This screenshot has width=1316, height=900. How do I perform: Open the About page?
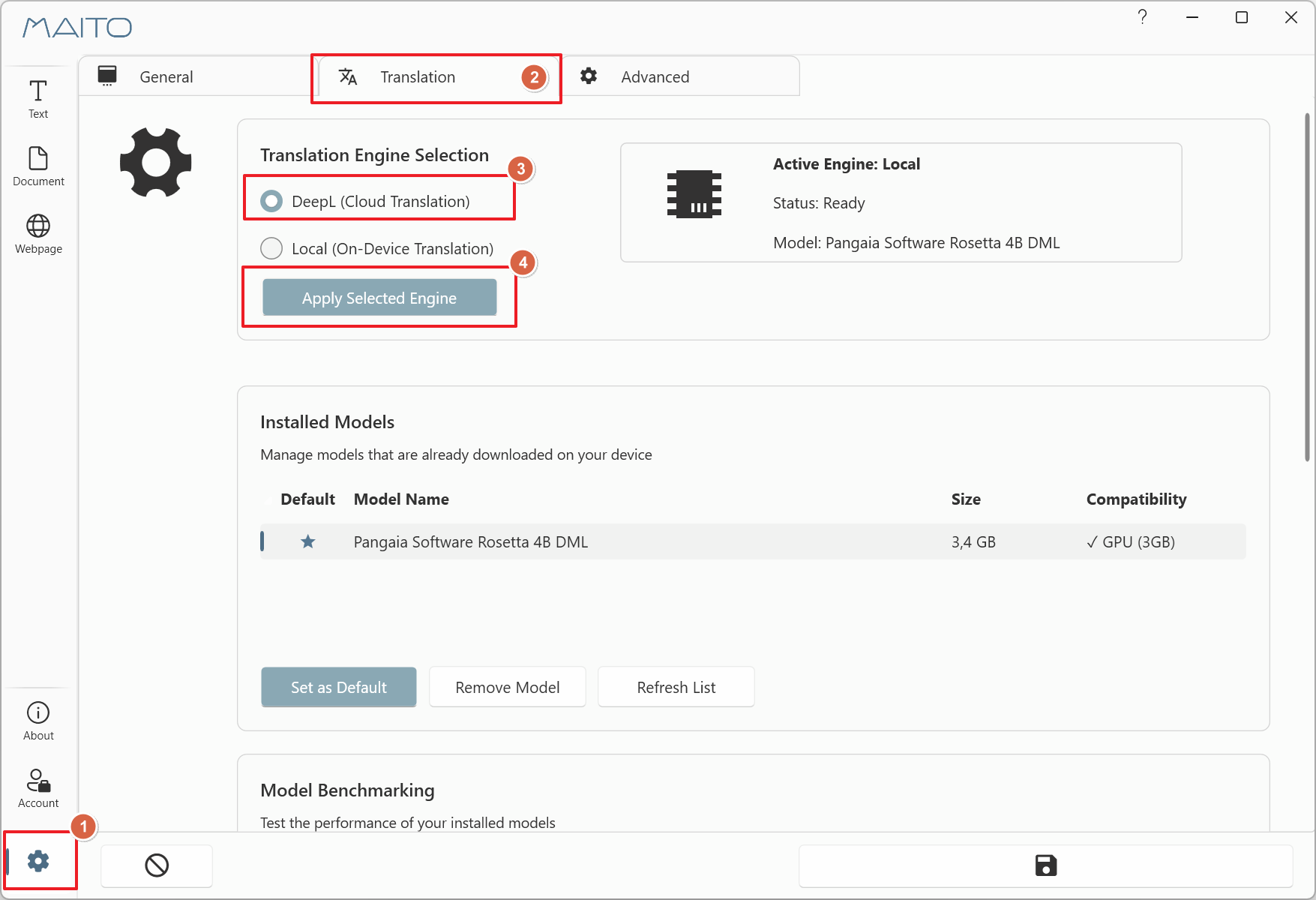pyautogui.click(x=38, y=721)
